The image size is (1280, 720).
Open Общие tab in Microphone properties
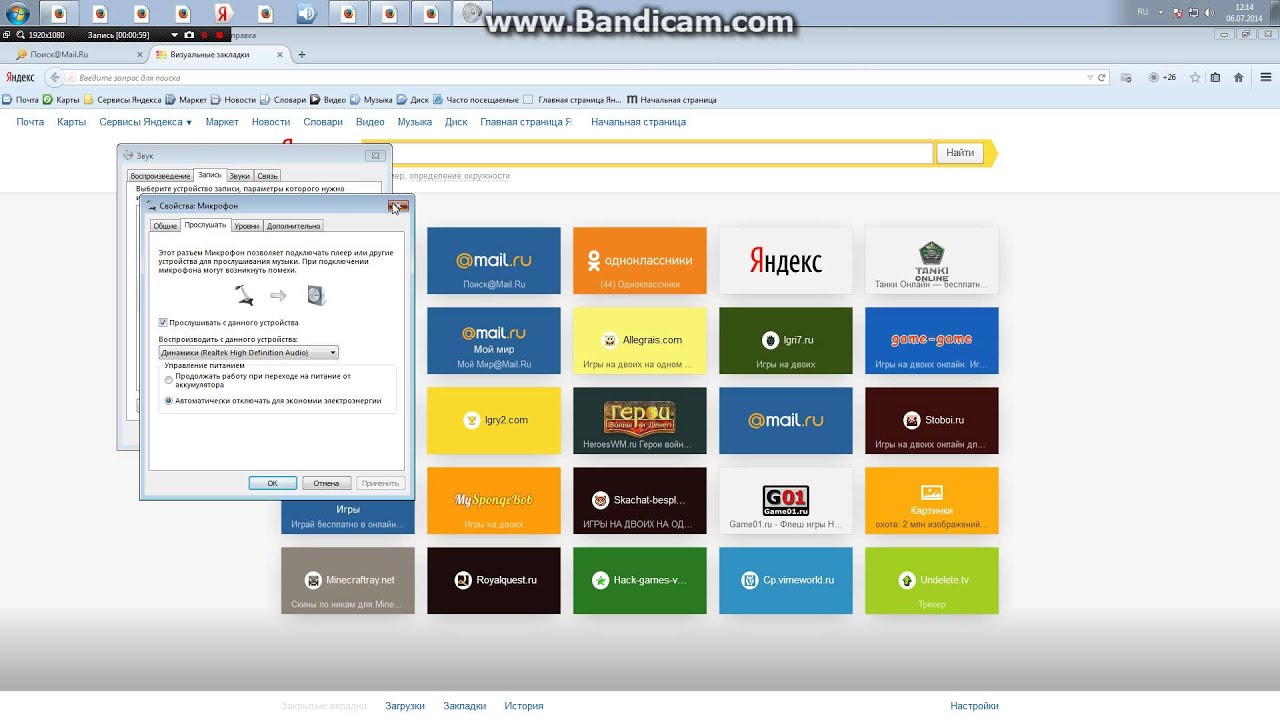click(x=165, y=226)
